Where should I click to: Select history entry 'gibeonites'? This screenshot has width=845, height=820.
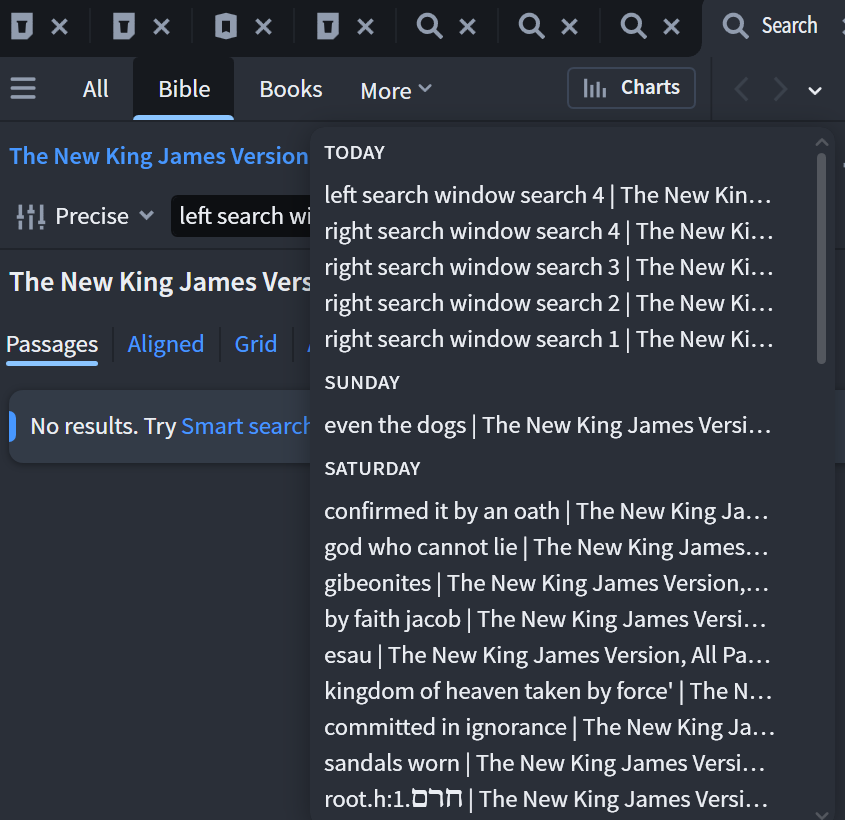(548, 583)
